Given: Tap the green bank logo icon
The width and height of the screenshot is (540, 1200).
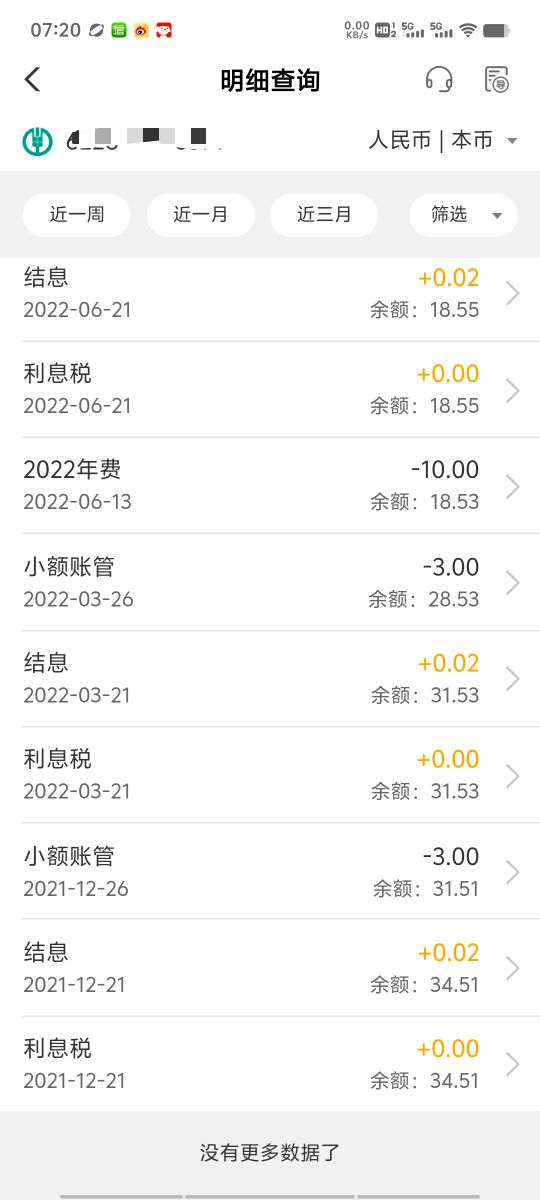Looking at the screenshot, I should click(x=38, y=141).
